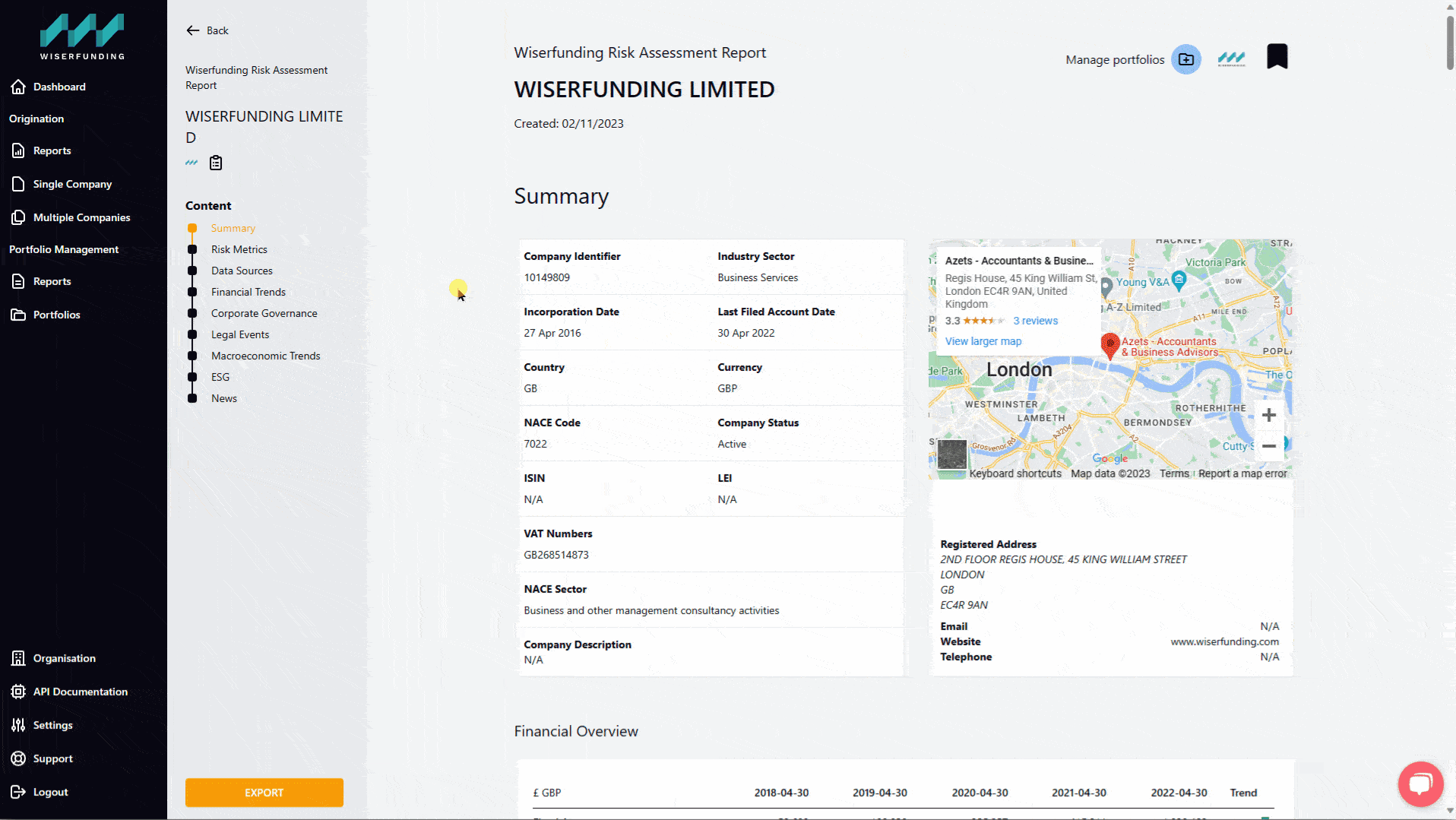Click Manage portfolios label
Screen dimensions: 1456x820
pos(1115,59)
